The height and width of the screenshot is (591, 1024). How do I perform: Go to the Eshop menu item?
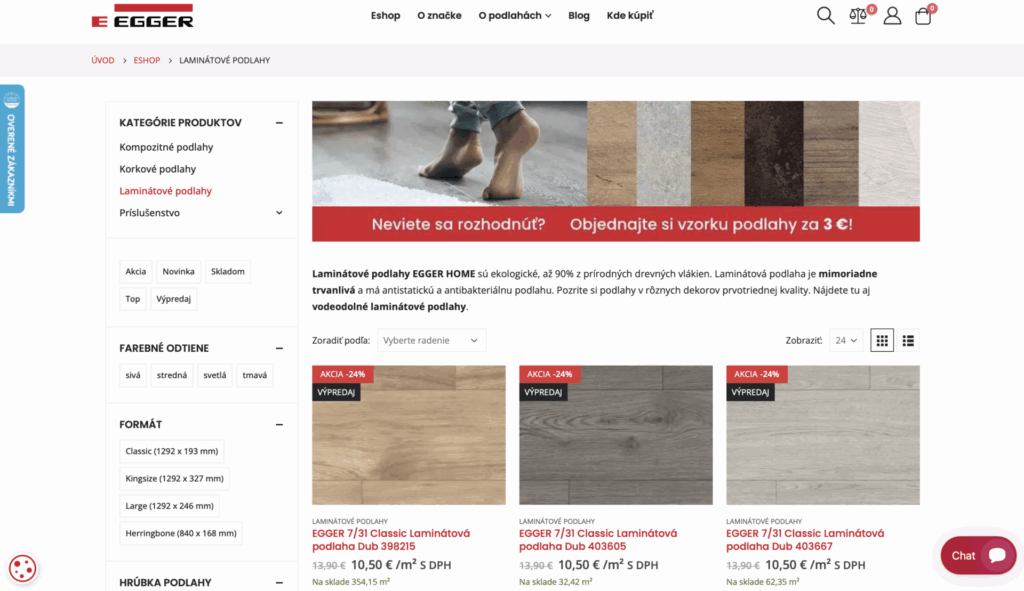coord(385,16)
